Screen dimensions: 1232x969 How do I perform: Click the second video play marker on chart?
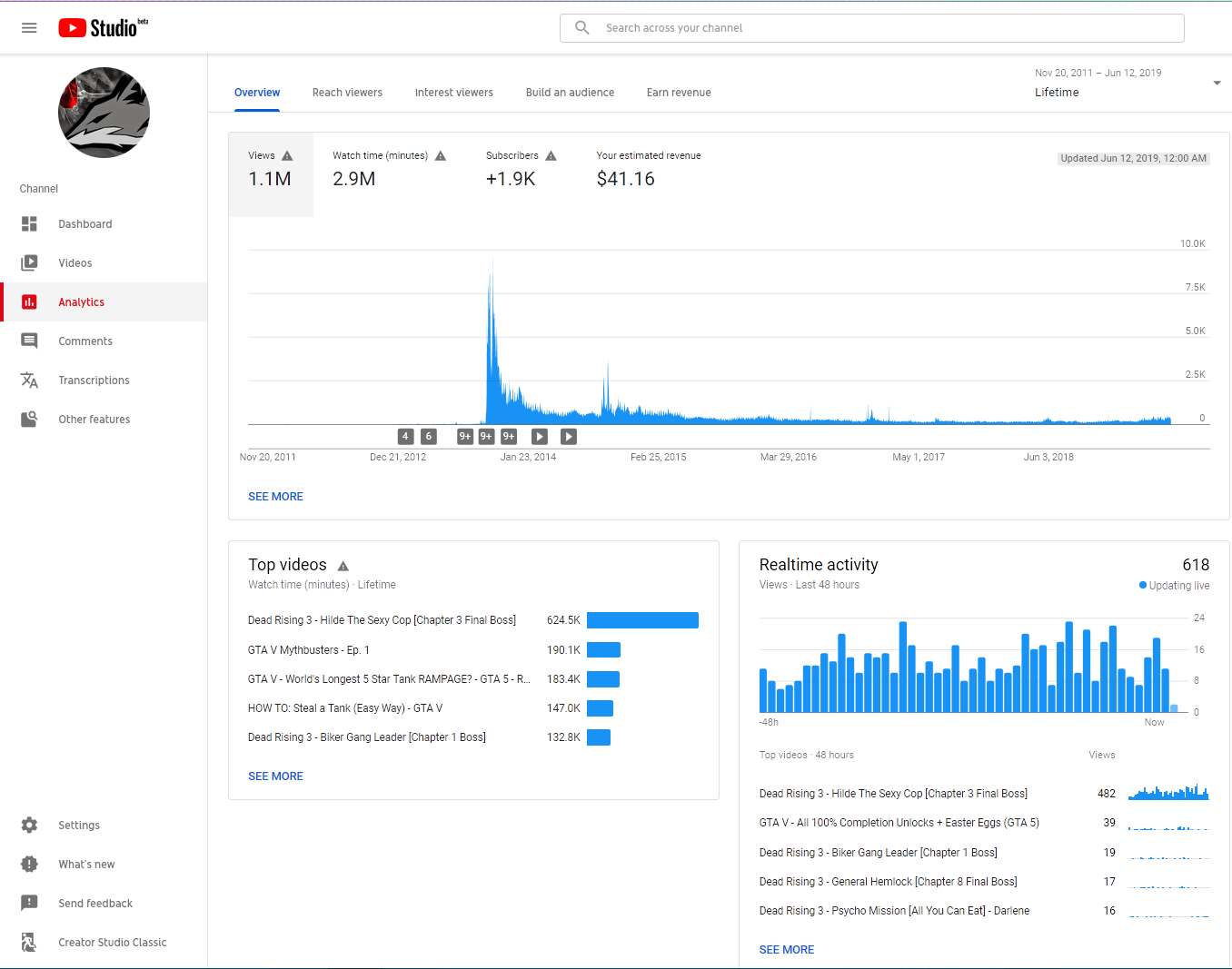tap(569, 437)
